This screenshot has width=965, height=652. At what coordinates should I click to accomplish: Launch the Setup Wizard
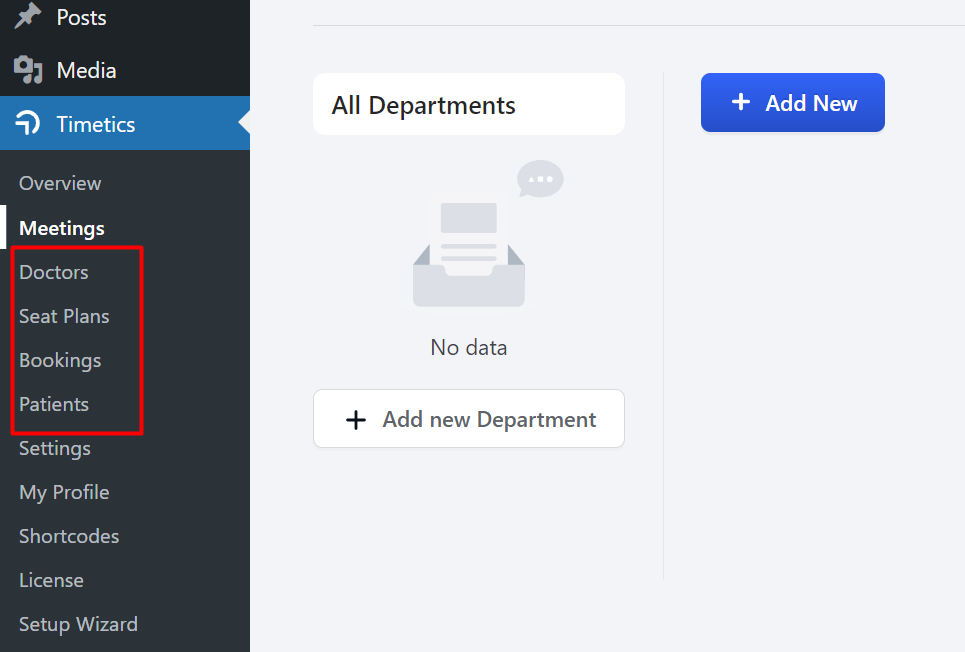coord(79,624)
